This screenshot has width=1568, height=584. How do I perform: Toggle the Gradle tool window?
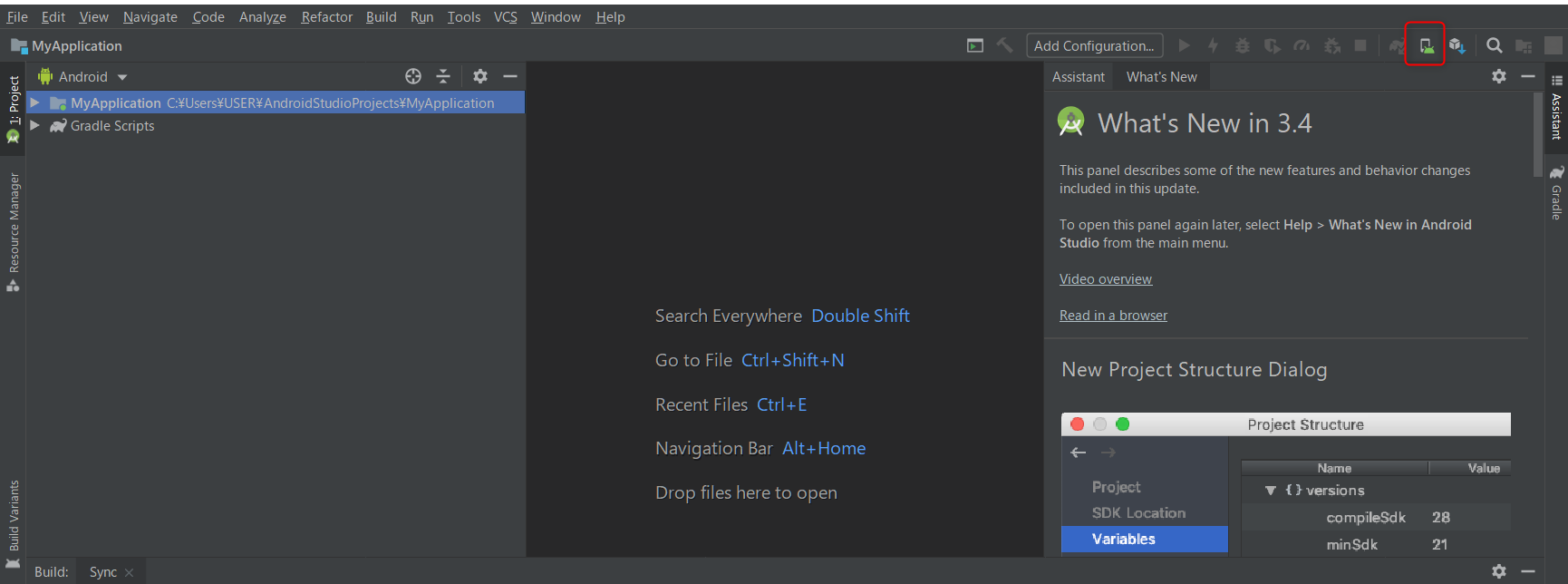click(1556, 193)
